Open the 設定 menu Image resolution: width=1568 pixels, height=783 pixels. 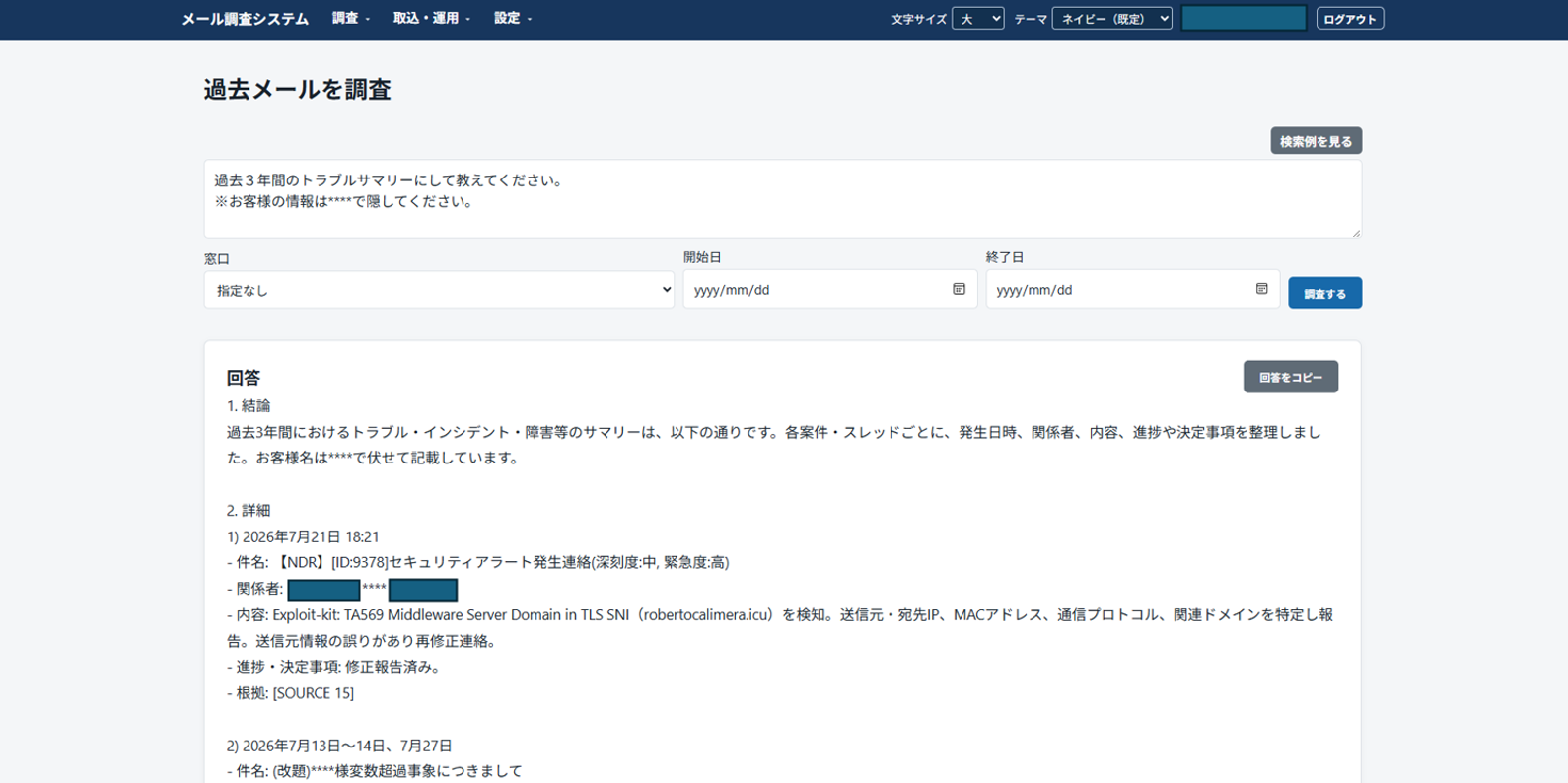(513, 18)
